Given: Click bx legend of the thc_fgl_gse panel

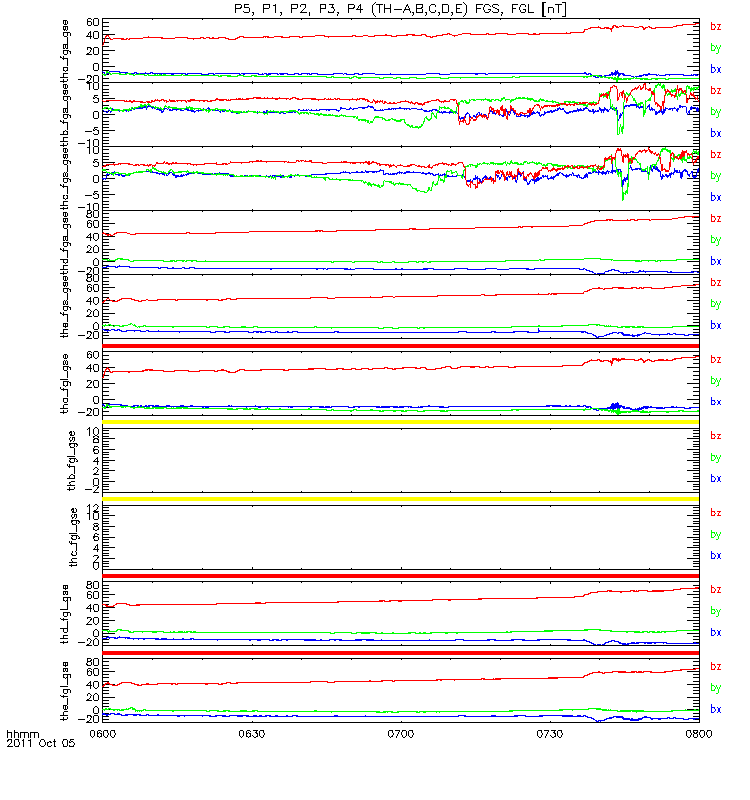Looking at the screenshot, I should [x=716, y=556].
